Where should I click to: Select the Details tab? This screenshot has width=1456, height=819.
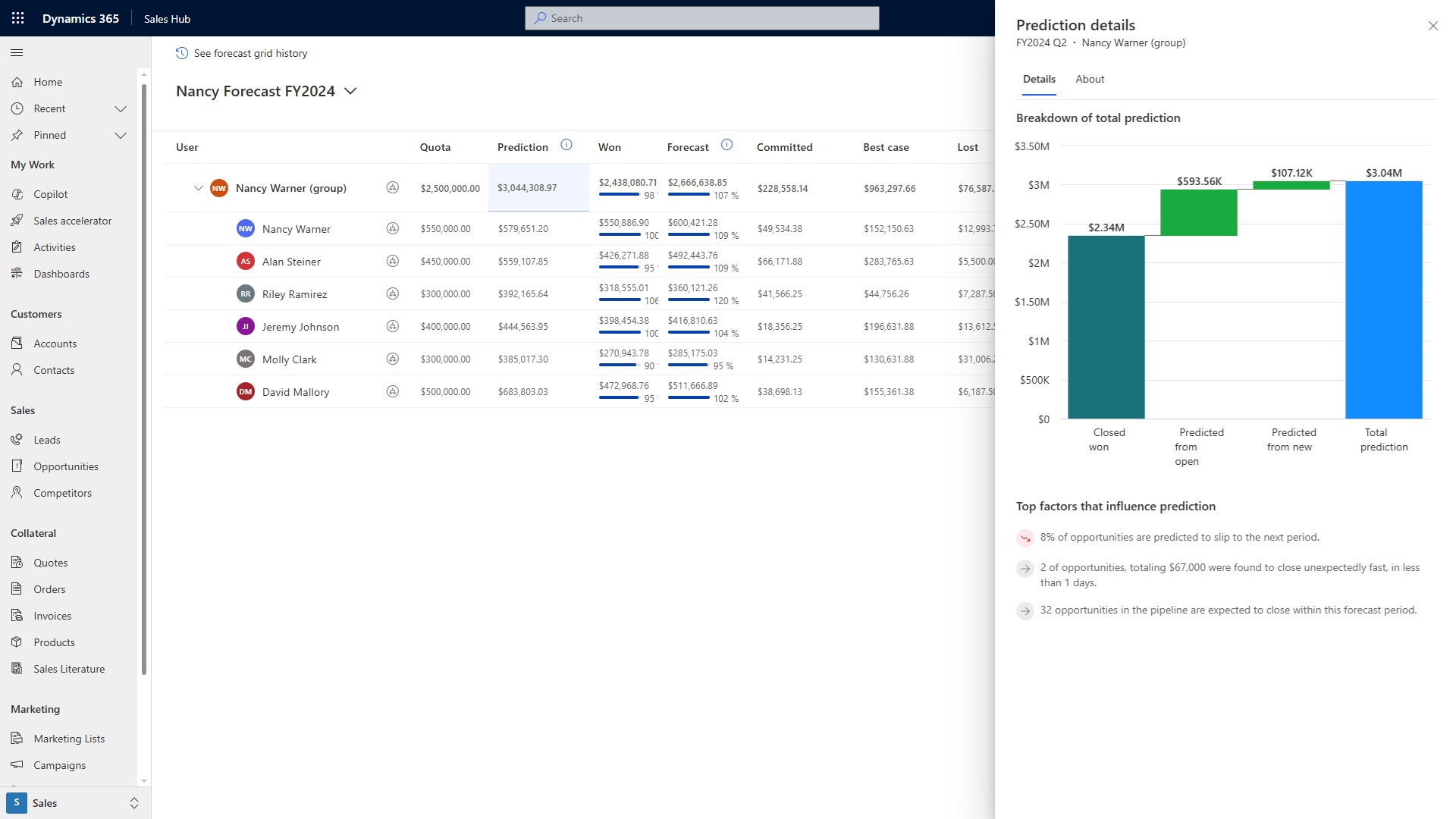pyautogui.click(x=1039, y=79)
